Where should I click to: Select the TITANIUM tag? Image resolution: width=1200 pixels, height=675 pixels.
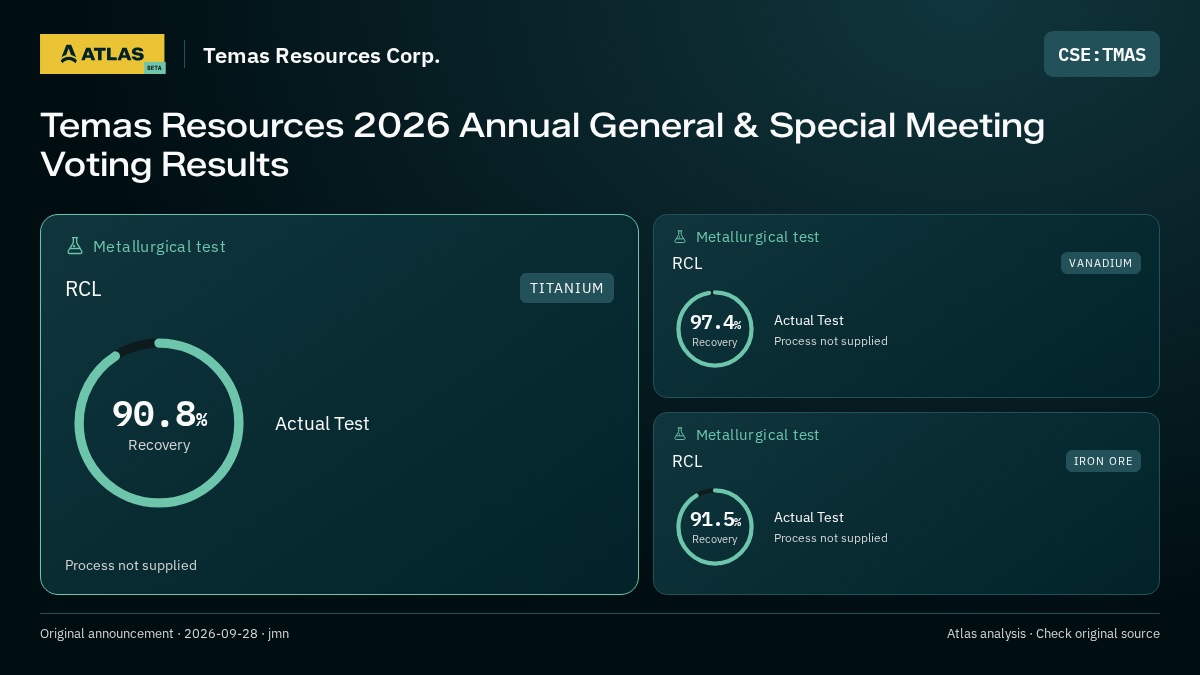click(x=567, y=288)
